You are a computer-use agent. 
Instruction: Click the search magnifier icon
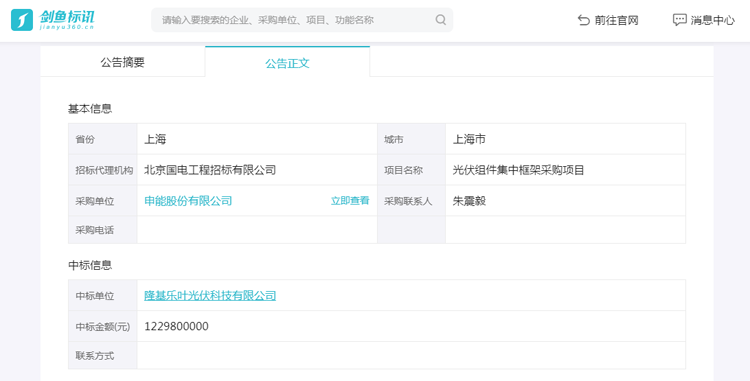click(x=441, y=20)
